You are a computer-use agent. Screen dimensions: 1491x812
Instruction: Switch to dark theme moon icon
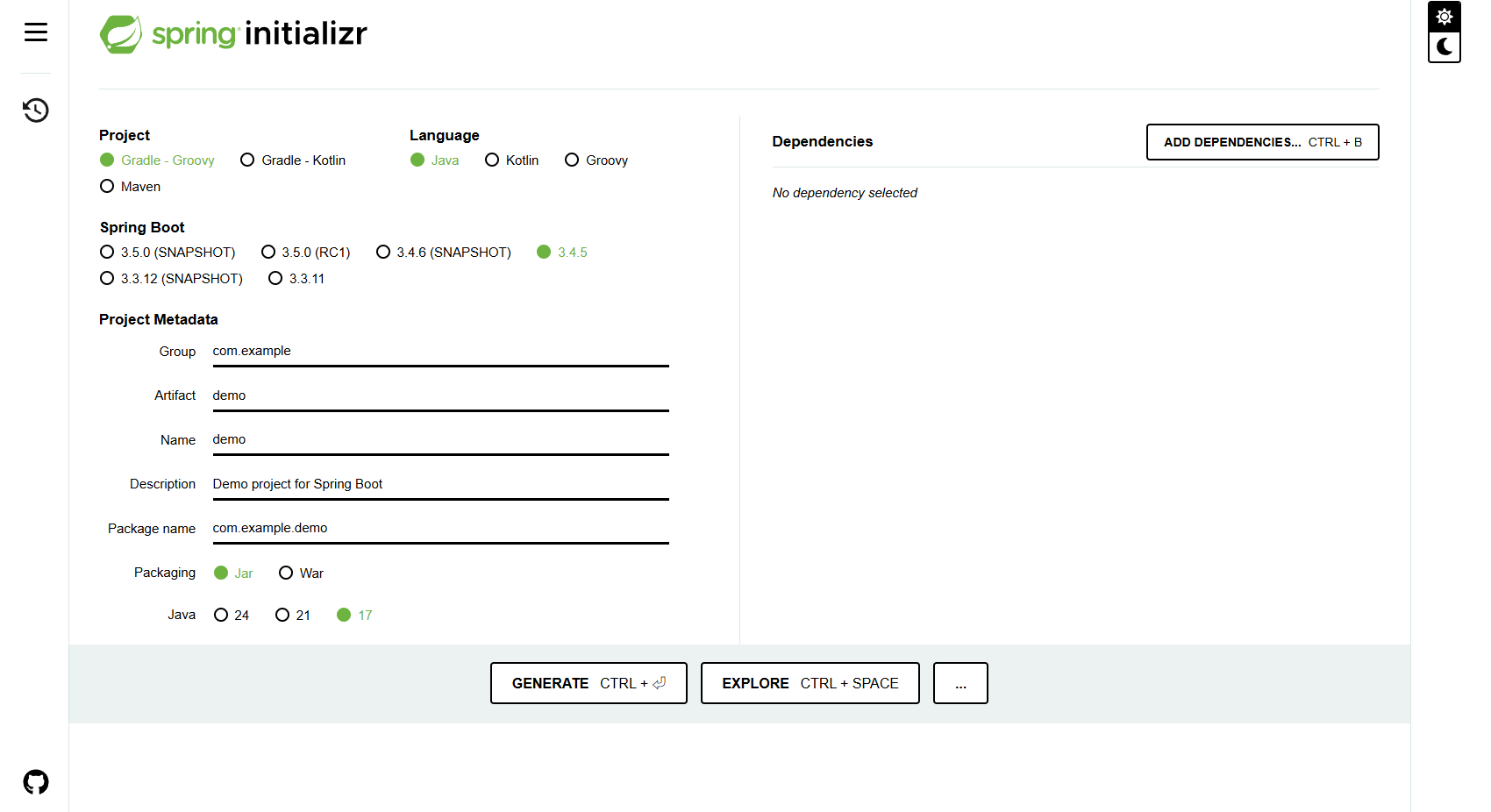pyautogui.click(x=1445, y=46)
